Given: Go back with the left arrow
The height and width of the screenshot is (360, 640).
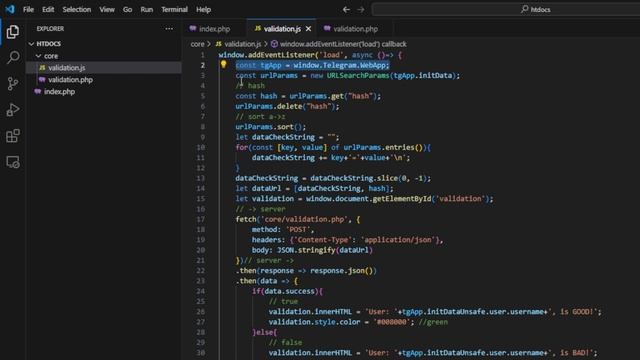Looking at the screenshot, I should tap(346, 9).
